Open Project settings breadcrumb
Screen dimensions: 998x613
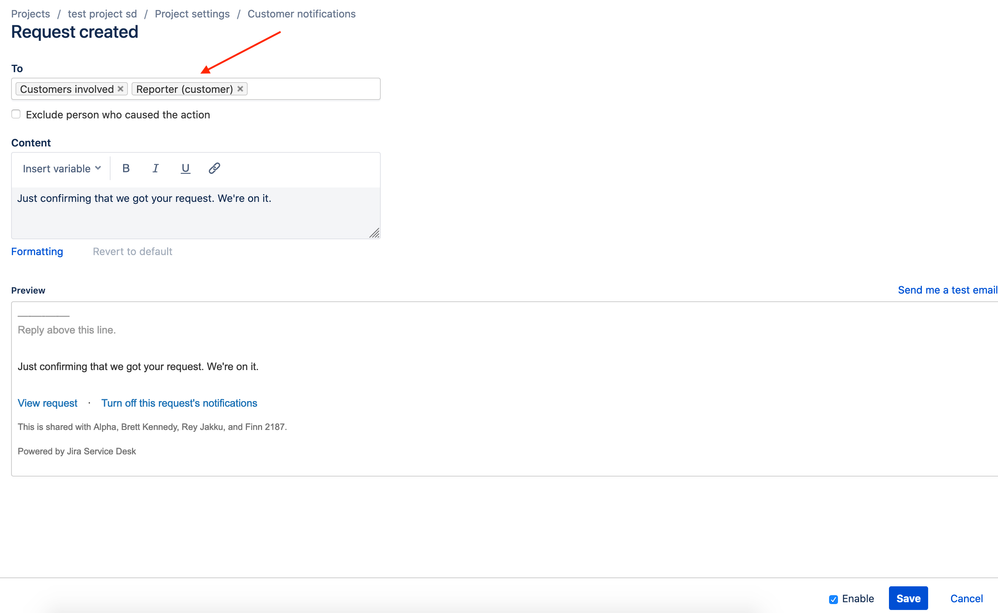pos(192,14)
